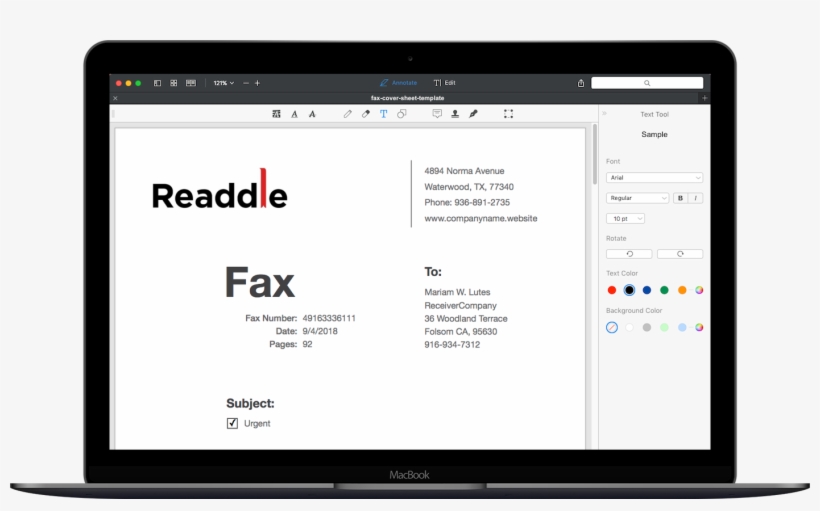This screenshot has height=511, width=820.
Task: Open the 10 pt font size dropdown
Action: pyautogui.click(x=625, y=219)
